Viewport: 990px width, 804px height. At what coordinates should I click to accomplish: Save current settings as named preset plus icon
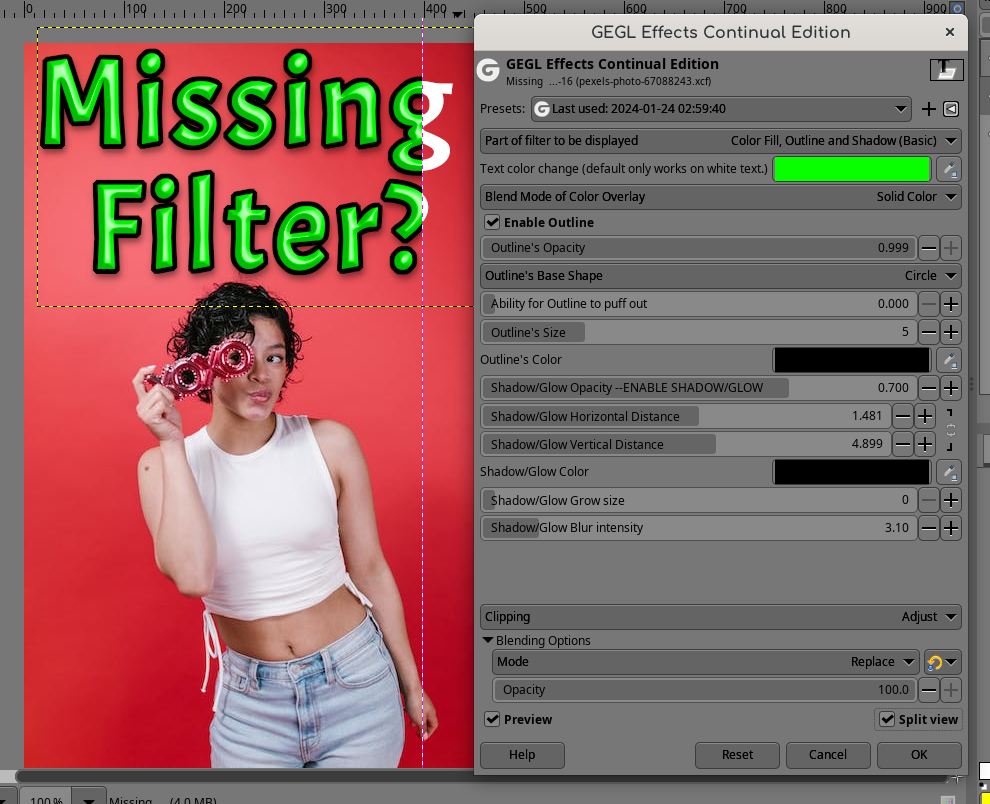(x=928, y=109)
